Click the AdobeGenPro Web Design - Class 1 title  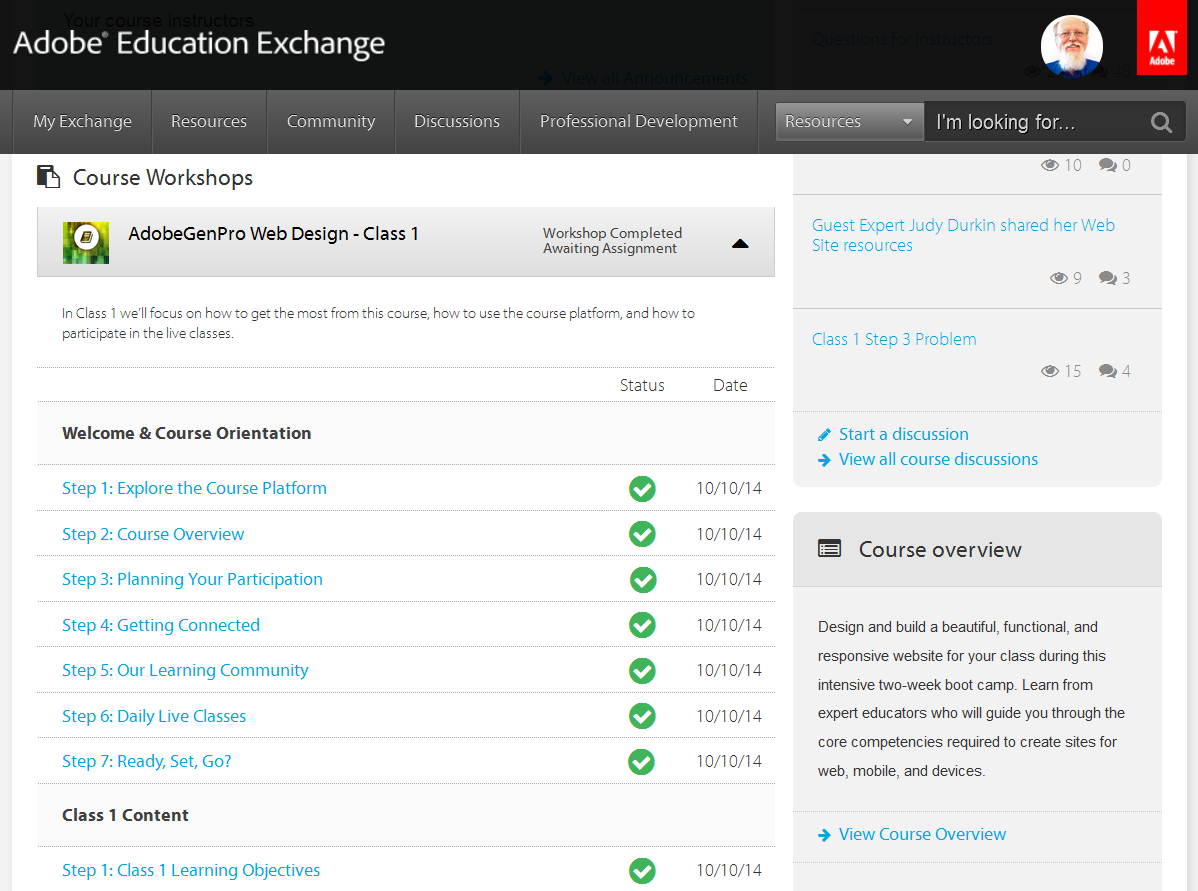pyautogui.click(x=273, y=234)
